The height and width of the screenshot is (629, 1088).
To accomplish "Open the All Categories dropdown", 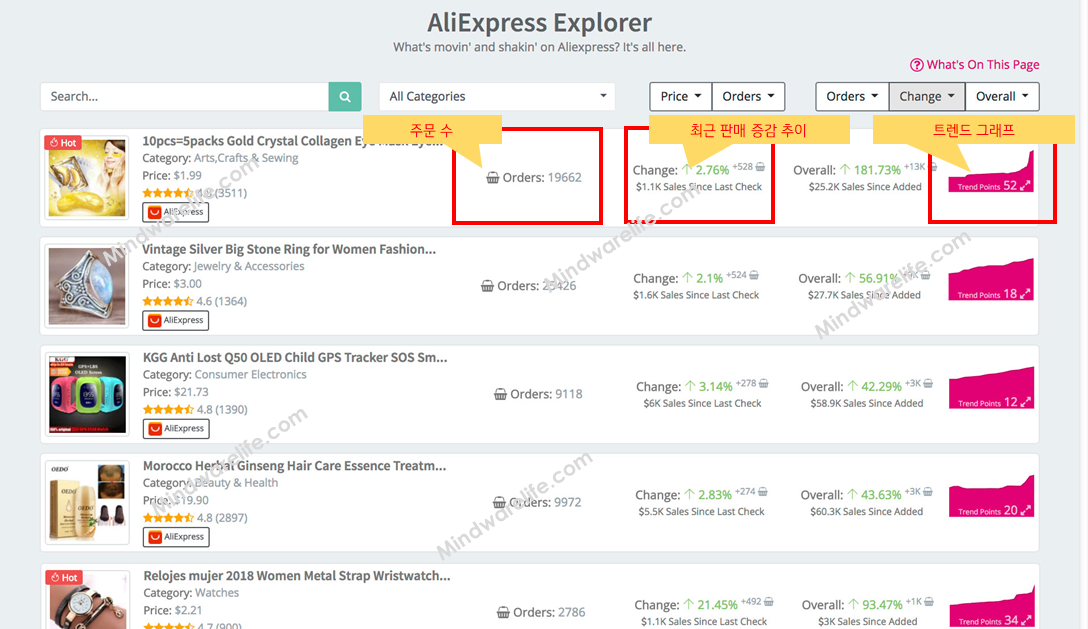I will point(497,97).
